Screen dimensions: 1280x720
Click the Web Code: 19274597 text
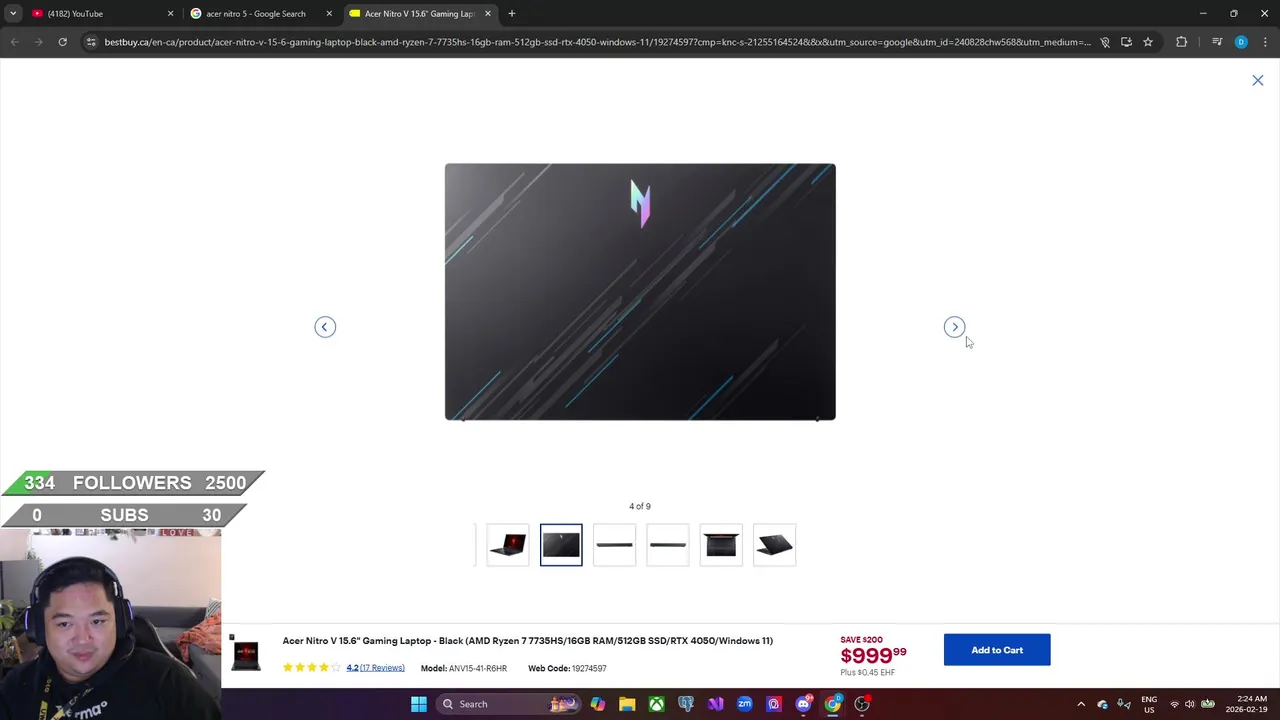click(x=567, y=668)
